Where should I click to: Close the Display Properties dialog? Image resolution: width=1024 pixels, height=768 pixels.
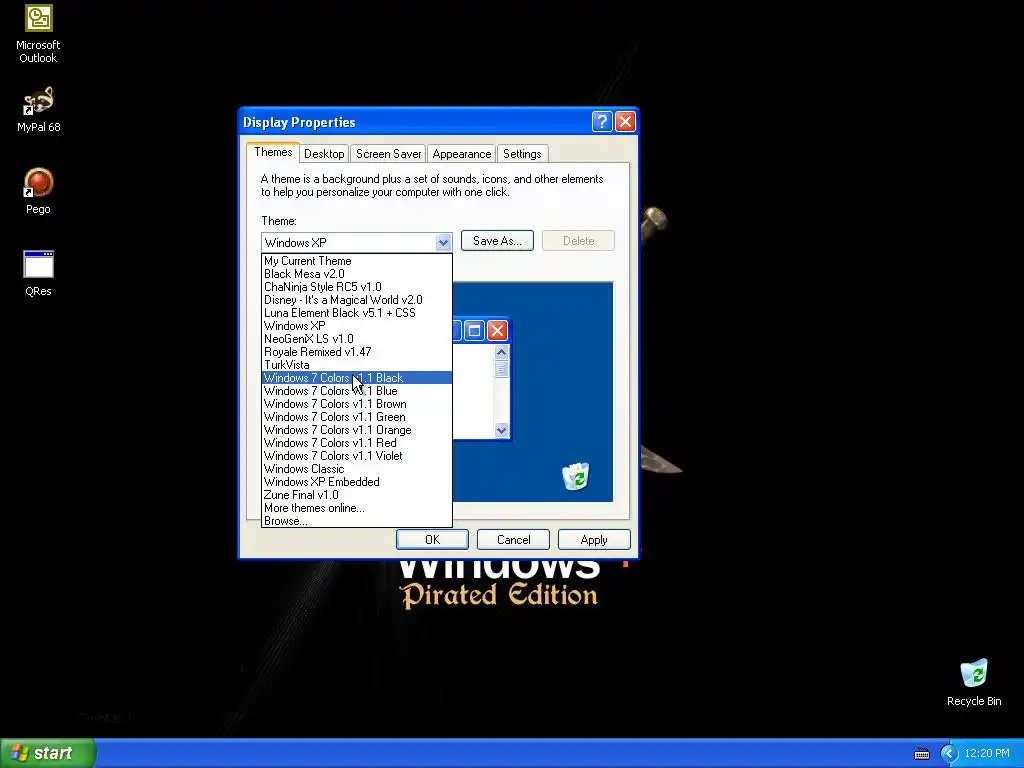[x=625, y=121]
